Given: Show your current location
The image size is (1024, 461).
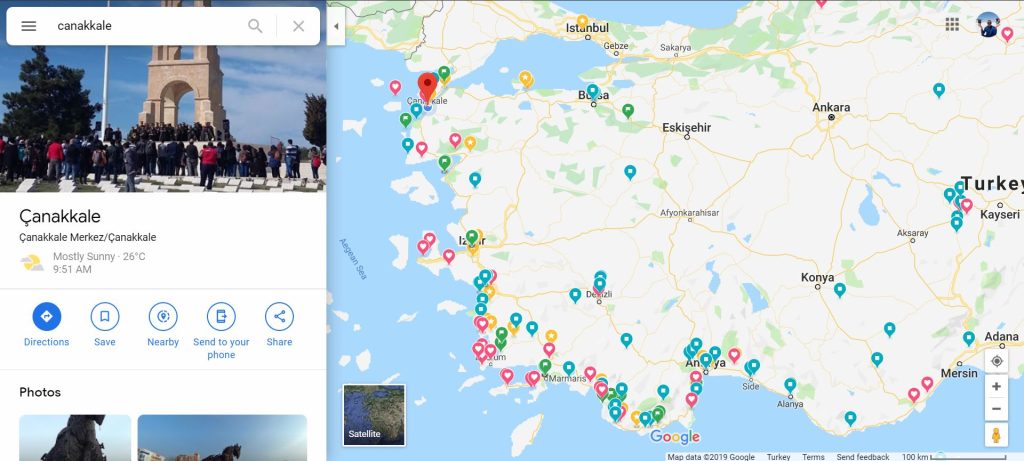Looking at the screenshot, I should pos(996,361).
